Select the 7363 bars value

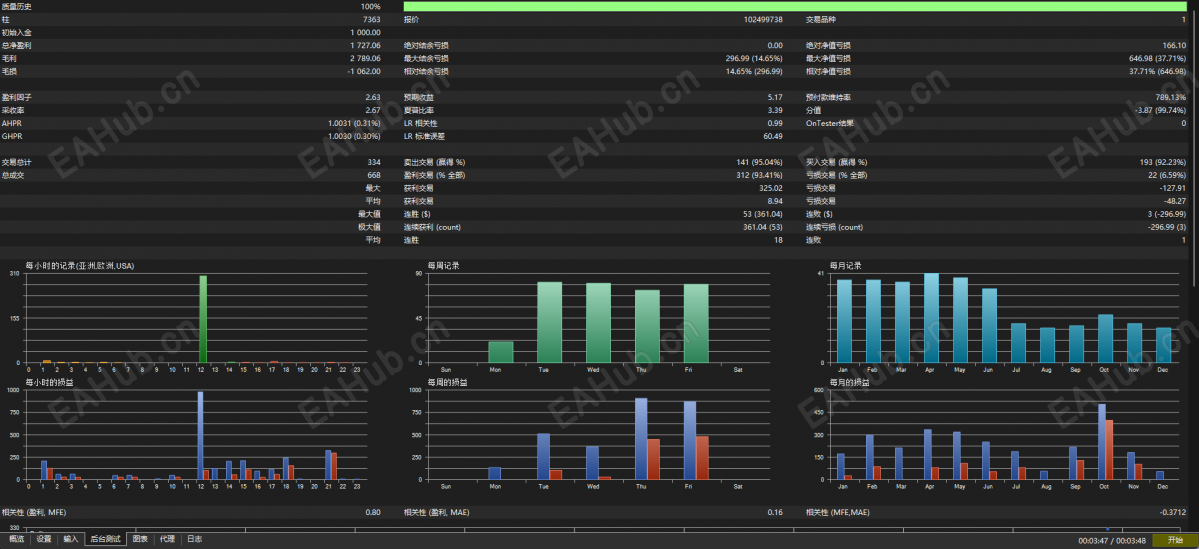[x=371, y=19]
